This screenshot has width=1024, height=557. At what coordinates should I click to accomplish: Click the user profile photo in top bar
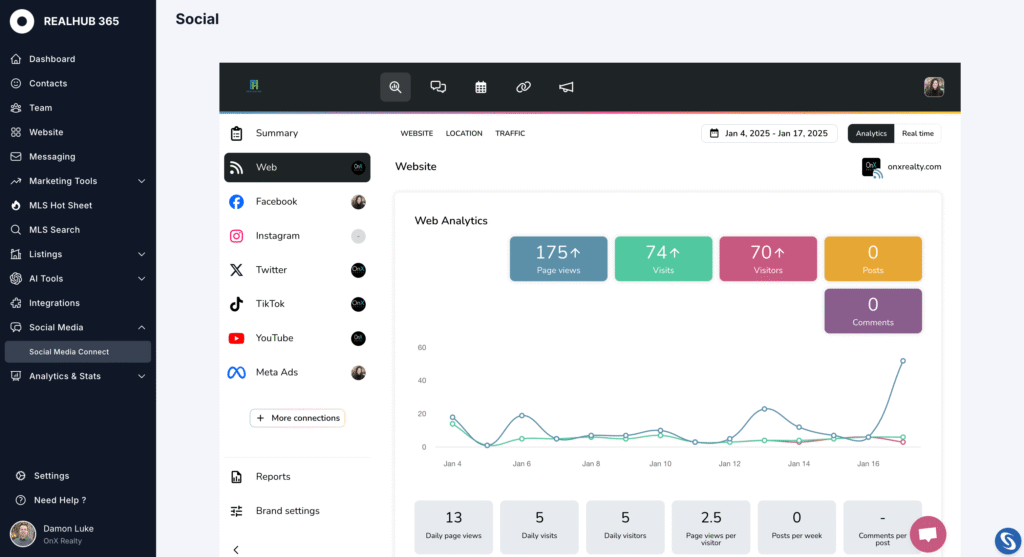tap(934, 87)
